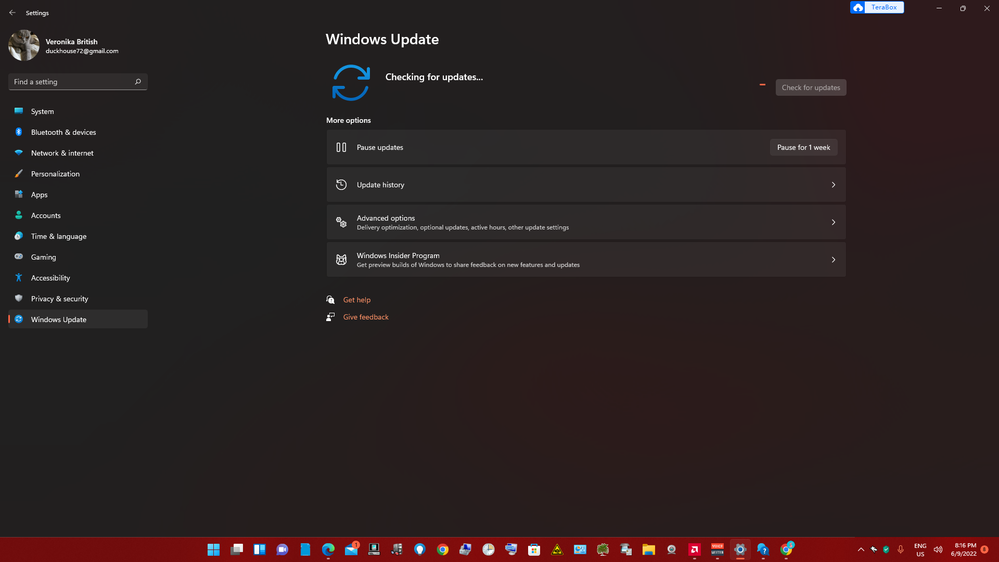Go back with the Settings back arrow
The image size is (999, 562).
click(x=12, y=13)
